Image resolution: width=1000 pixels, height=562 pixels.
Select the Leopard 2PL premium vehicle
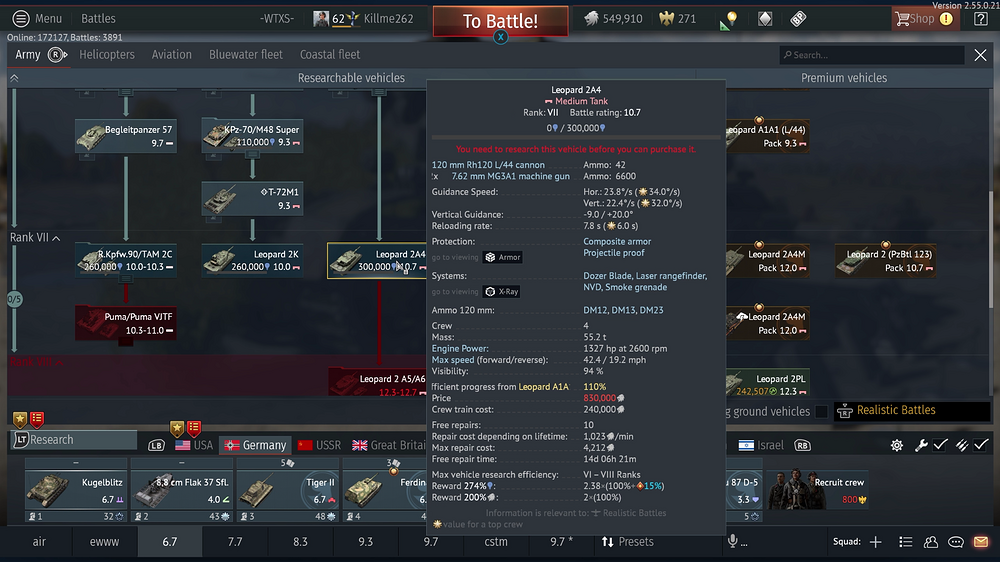[768, 383]
